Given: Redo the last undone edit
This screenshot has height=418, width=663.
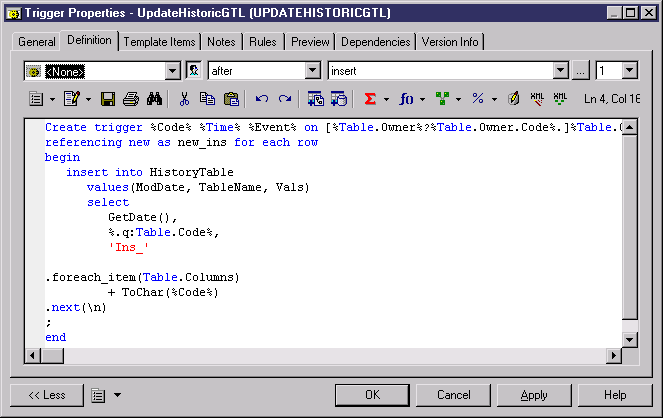Looking at the screenshot, I should pyautogui.click(x=285, y=99).
